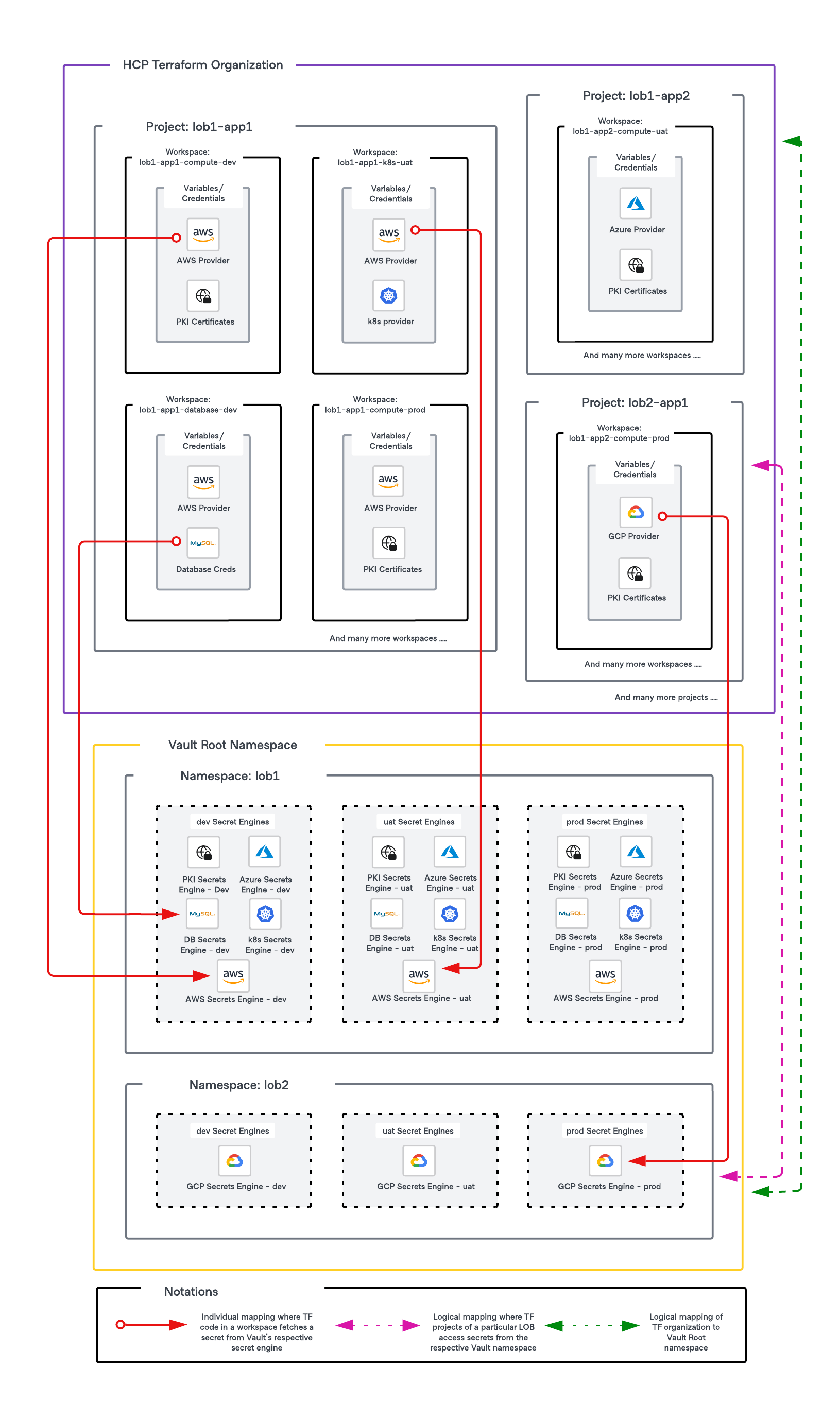The height and width of the screenshot is (1401, 840).
Task: Click the 'Namespace: lob2' heading
Action: click(239, 1085)
